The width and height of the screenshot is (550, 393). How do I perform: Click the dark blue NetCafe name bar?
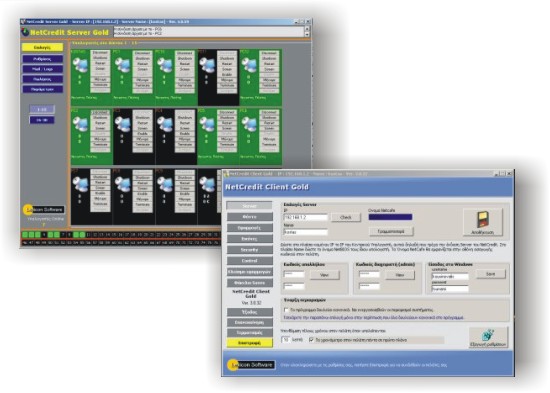tap(390, 217)
